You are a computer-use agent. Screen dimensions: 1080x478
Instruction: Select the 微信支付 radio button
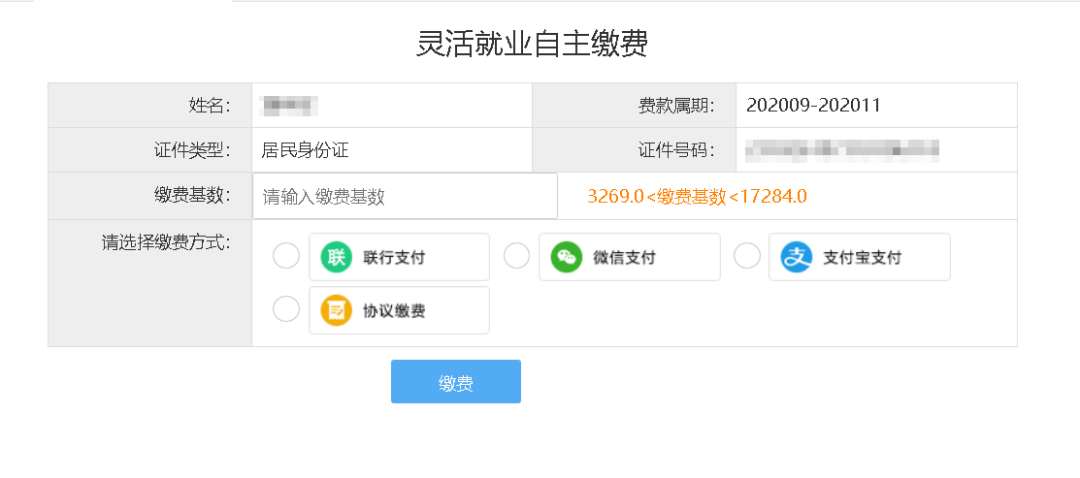517,256
